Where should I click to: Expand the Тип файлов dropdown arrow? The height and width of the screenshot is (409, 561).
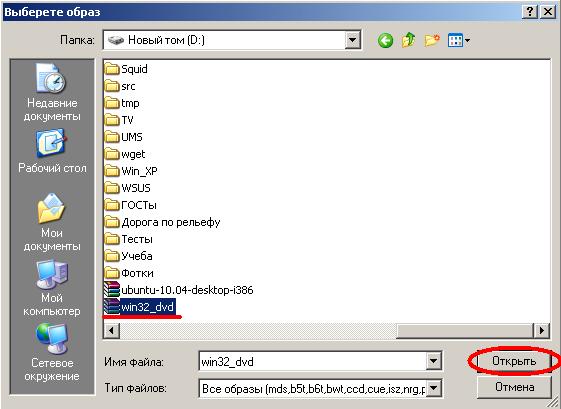point(433,388)
